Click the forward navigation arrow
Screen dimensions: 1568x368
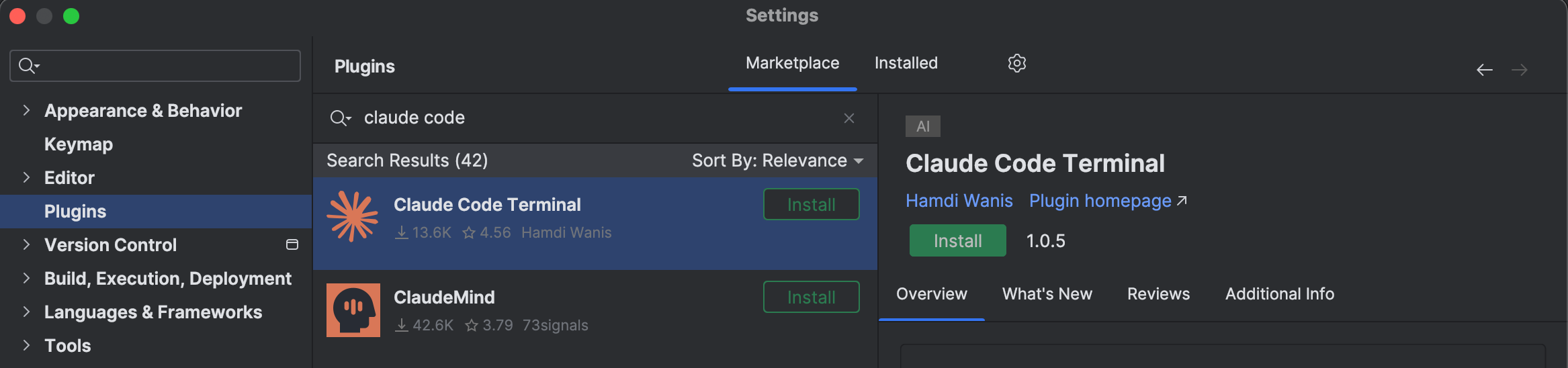click(1520, 70)
